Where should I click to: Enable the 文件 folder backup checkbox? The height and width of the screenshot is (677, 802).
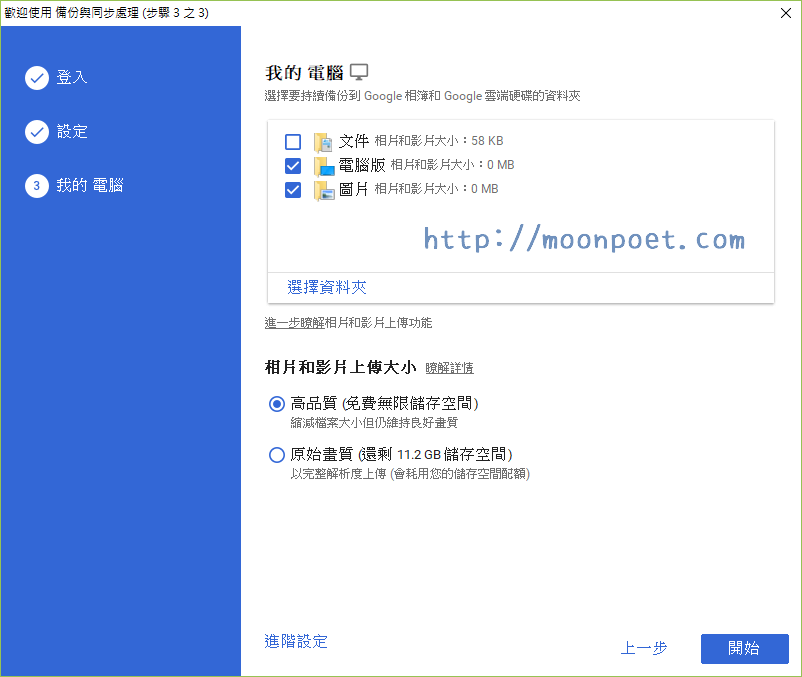coord(293,141)
